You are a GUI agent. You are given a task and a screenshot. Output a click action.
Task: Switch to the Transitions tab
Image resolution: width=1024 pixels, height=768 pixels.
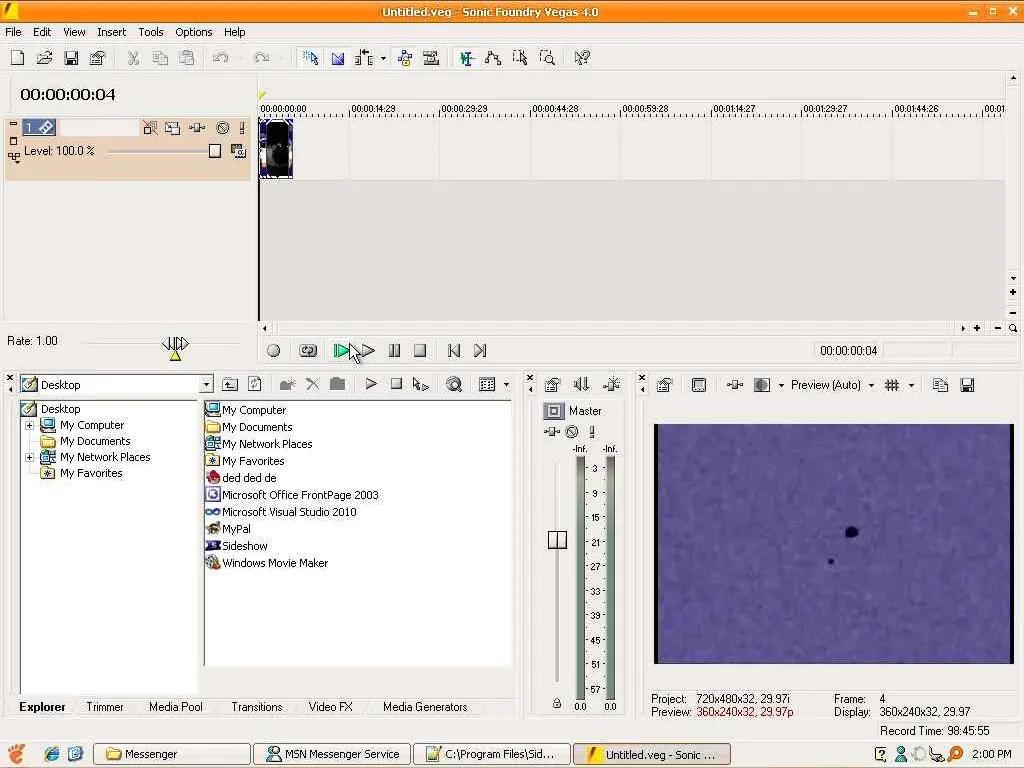point(257,707)
